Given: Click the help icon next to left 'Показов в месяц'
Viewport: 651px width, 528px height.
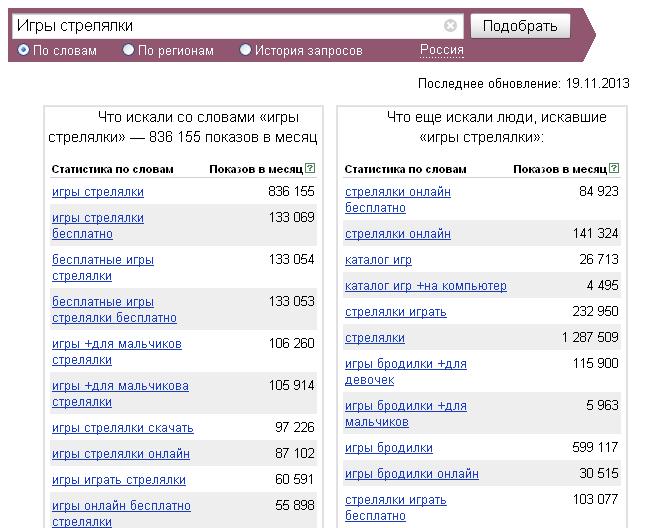Looking at the screenshot, I should pos(310,168).
